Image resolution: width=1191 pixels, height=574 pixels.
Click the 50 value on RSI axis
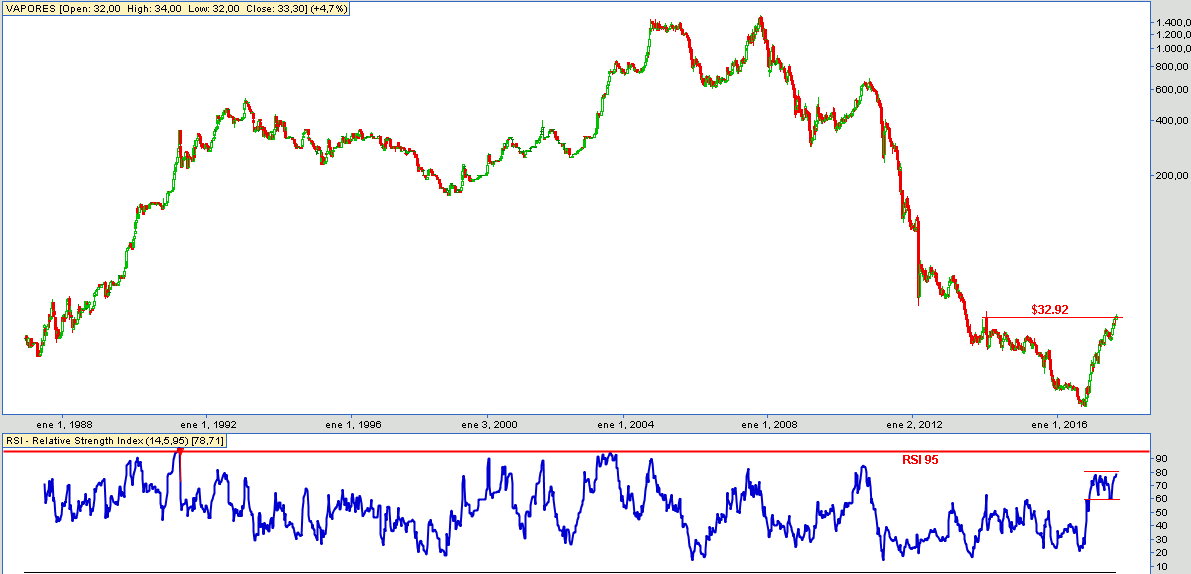click(1161, 512)
